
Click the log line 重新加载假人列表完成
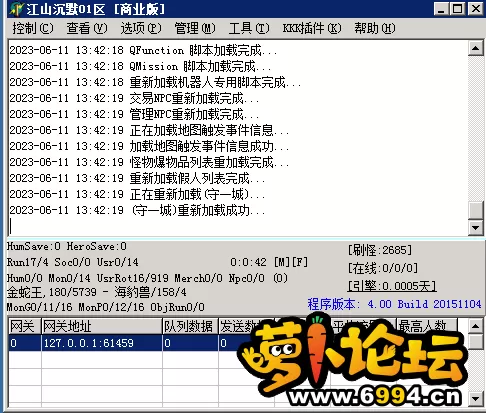pyautogui.click(x=137, y=178)
